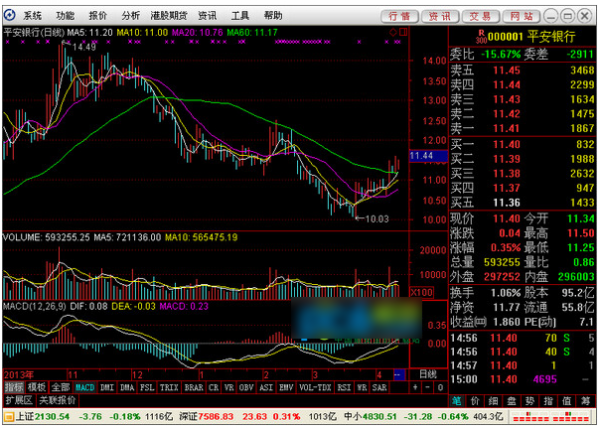Open the 帮助 menu
The width and height of the screenshot is (600, 428).
pyautogui.click(x=273, y=16)
